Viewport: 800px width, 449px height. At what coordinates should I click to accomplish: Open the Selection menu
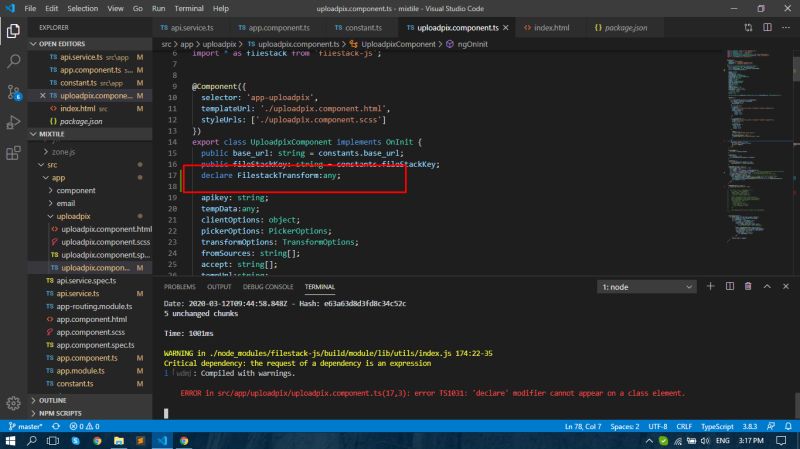click(x=83, y=9)
